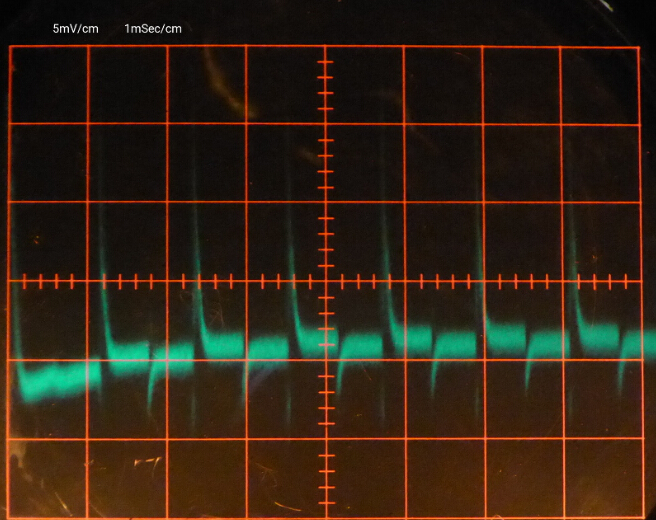Click the top-left grid square of the graticule
The height and width of the screenshot is (520, 656).
pos(50,86)
